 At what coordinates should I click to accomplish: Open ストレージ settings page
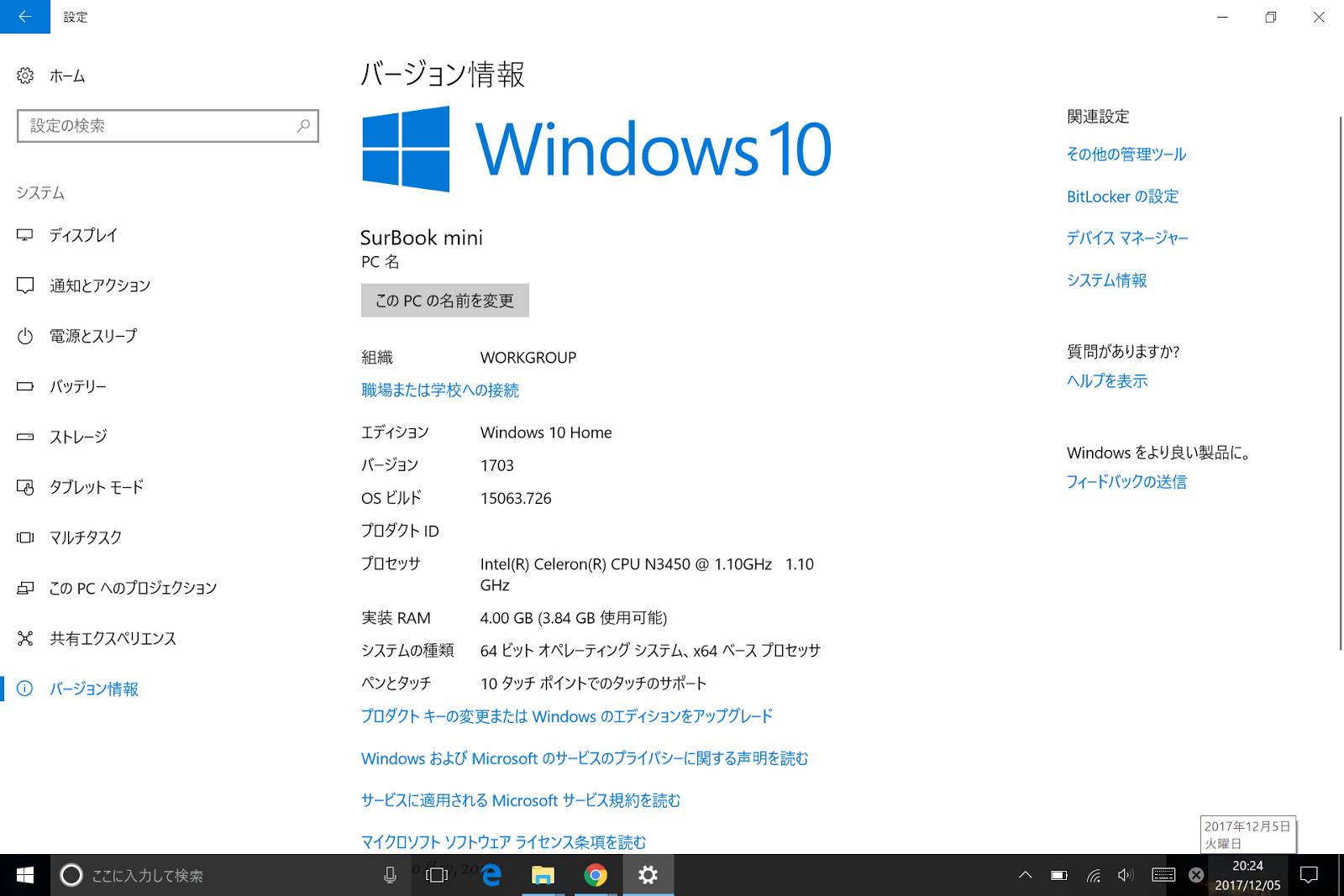click(x=78, y=437)
